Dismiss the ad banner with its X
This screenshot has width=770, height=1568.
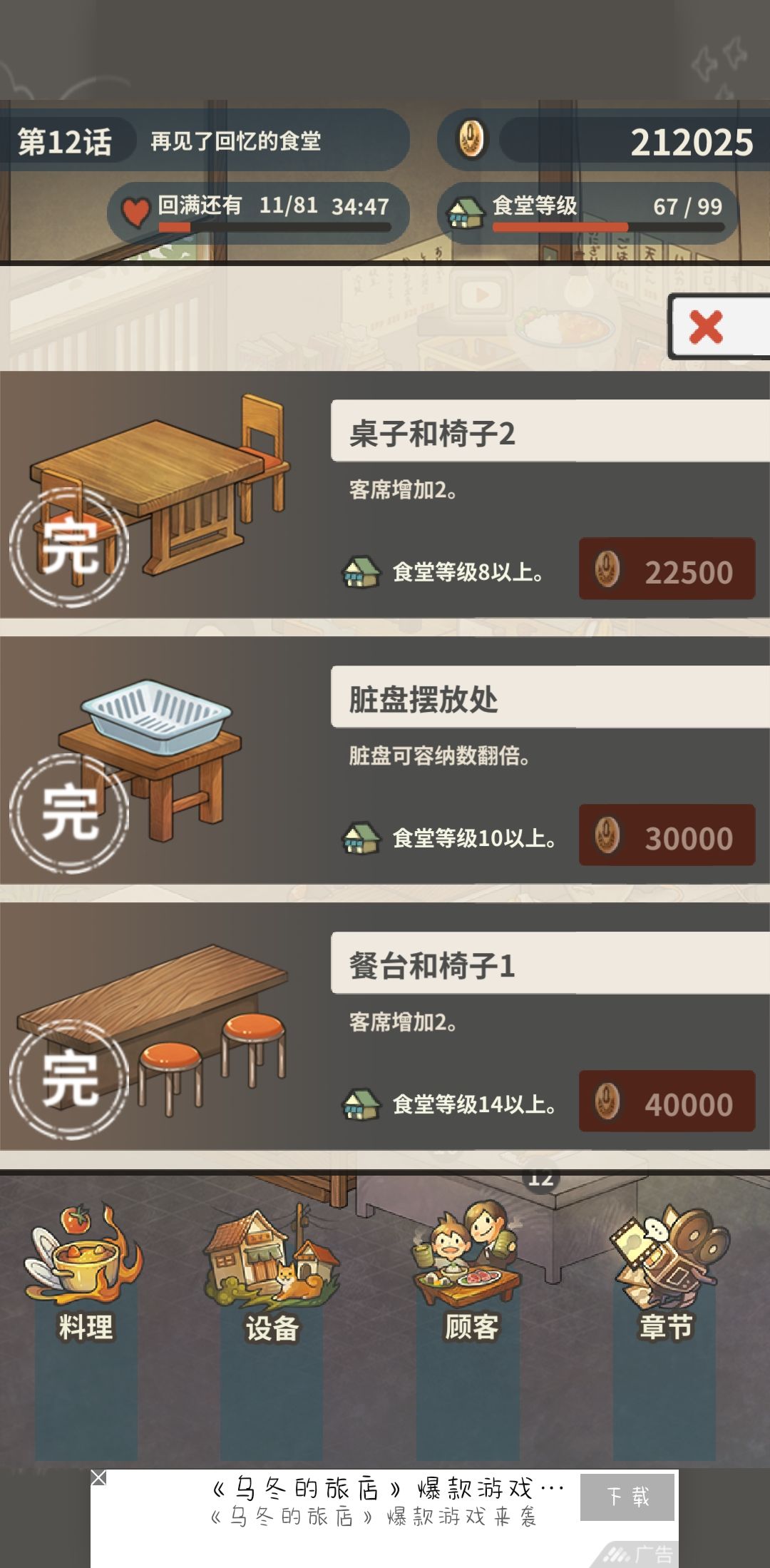99,1477
